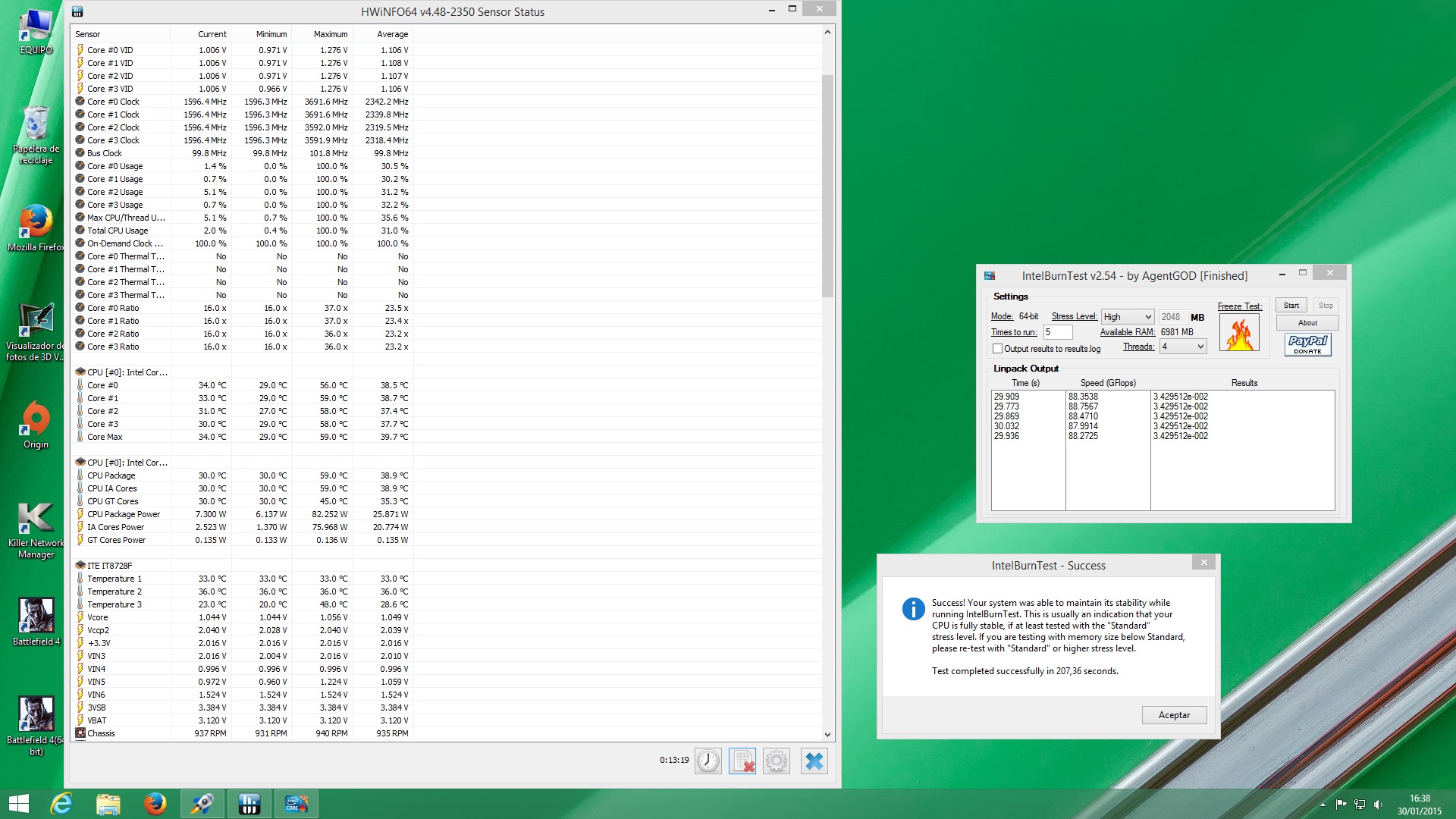1456x819 pixels.
Task: Click the About button
Action: click(x=1307, y=322)
